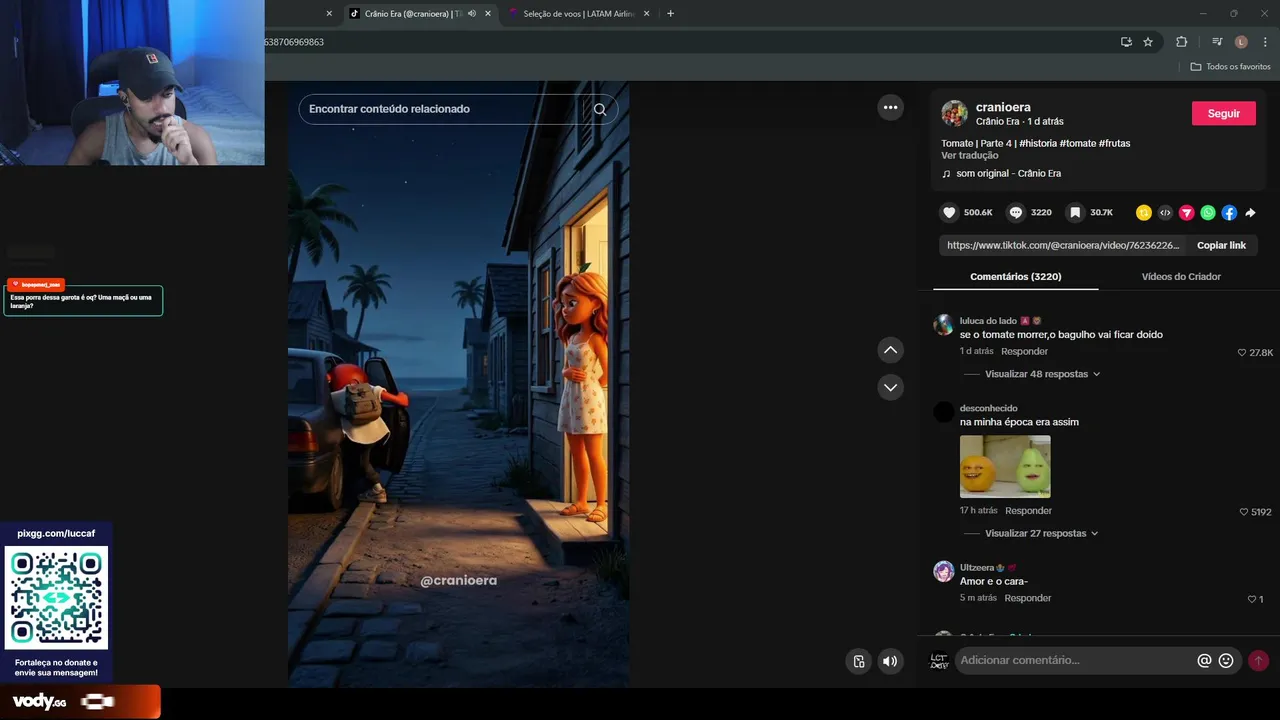Screen dimensions: 1280x720
Task: Open #tomate hashtag
Action: (x=1079, y=144)
